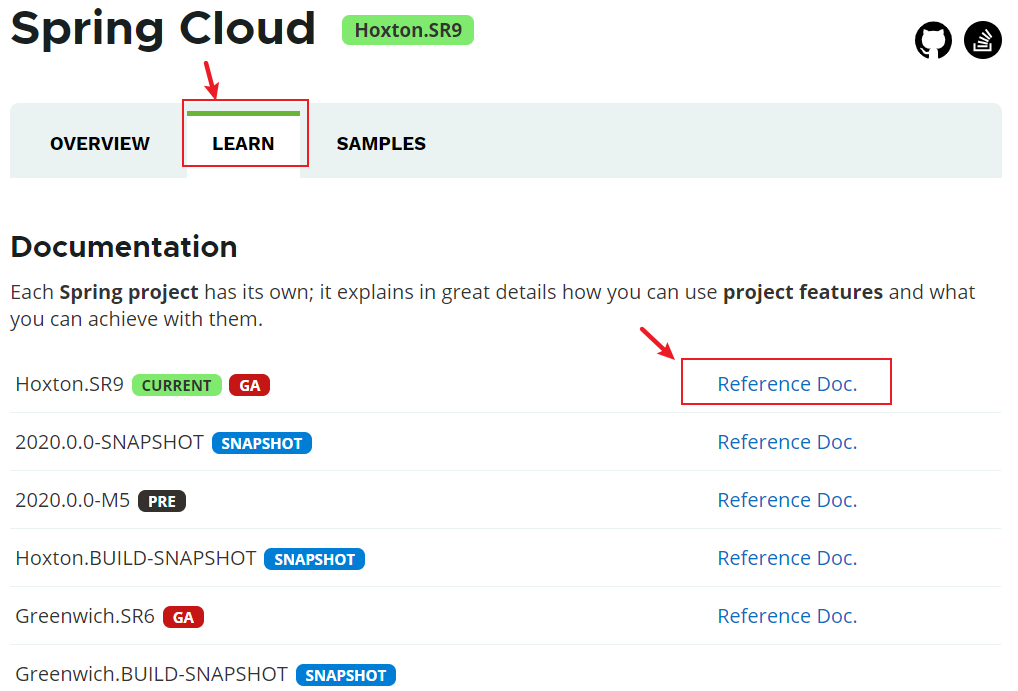1018x691 pixels.
Task: Select the LEARN tab
Action: point(243,144)
